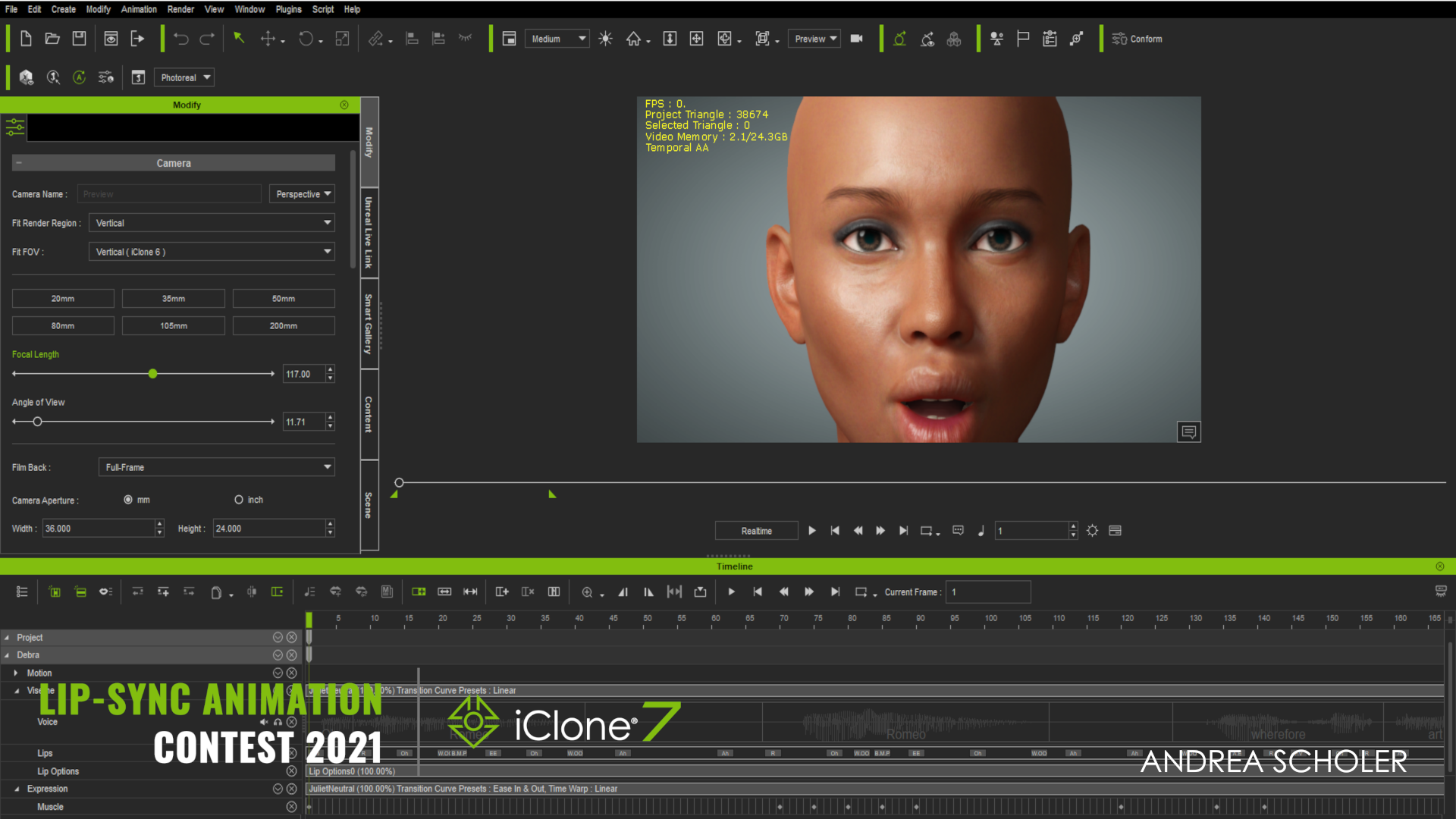
Task: Click the Redo arrow icon
Action: coord(207,39)
